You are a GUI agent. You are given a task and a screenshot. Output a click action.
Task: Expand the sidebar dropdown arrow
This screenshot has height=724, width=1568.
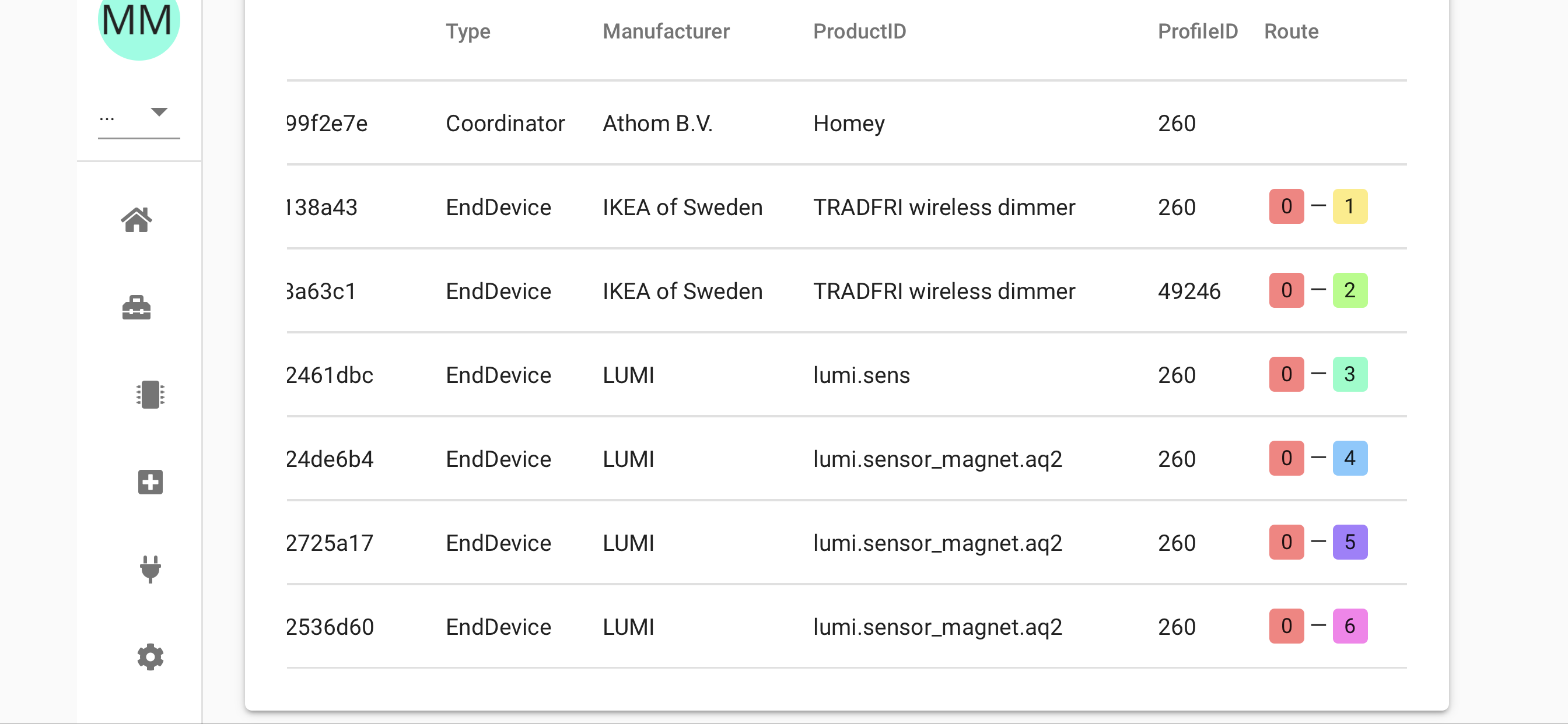[159, 112]
